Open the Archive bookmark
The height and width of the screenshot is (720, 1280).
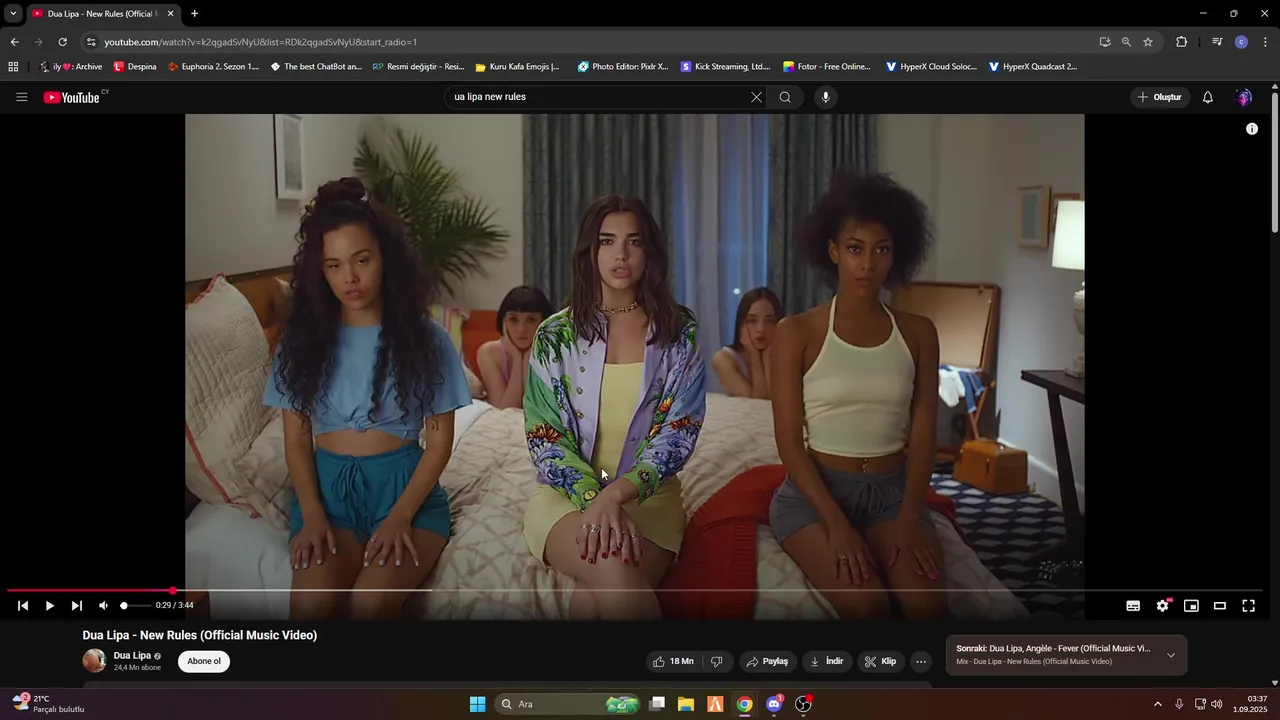[70, 67]
